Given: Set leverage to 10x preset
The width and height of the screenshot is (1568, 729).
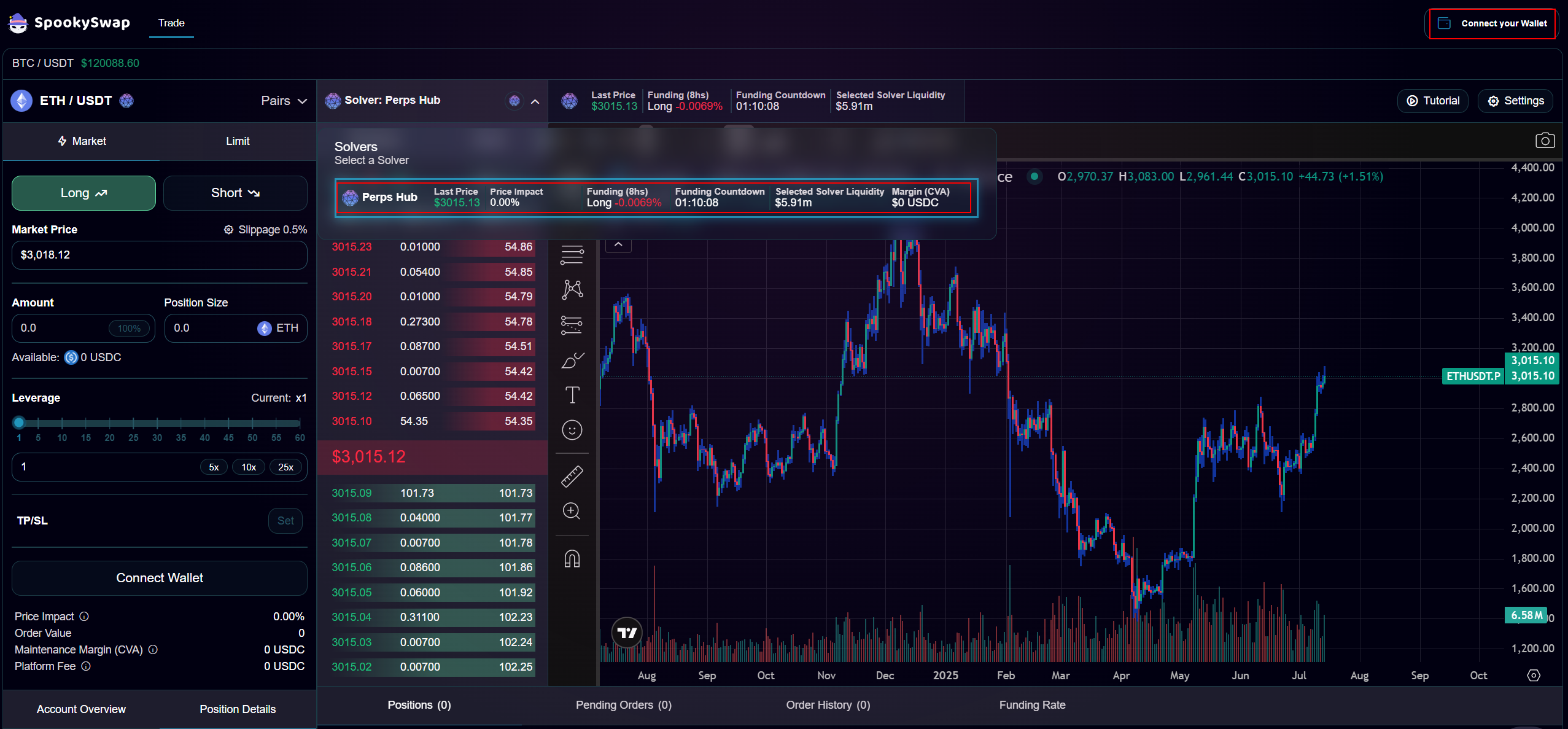Looking at the screenshot, I should (249, 467).
